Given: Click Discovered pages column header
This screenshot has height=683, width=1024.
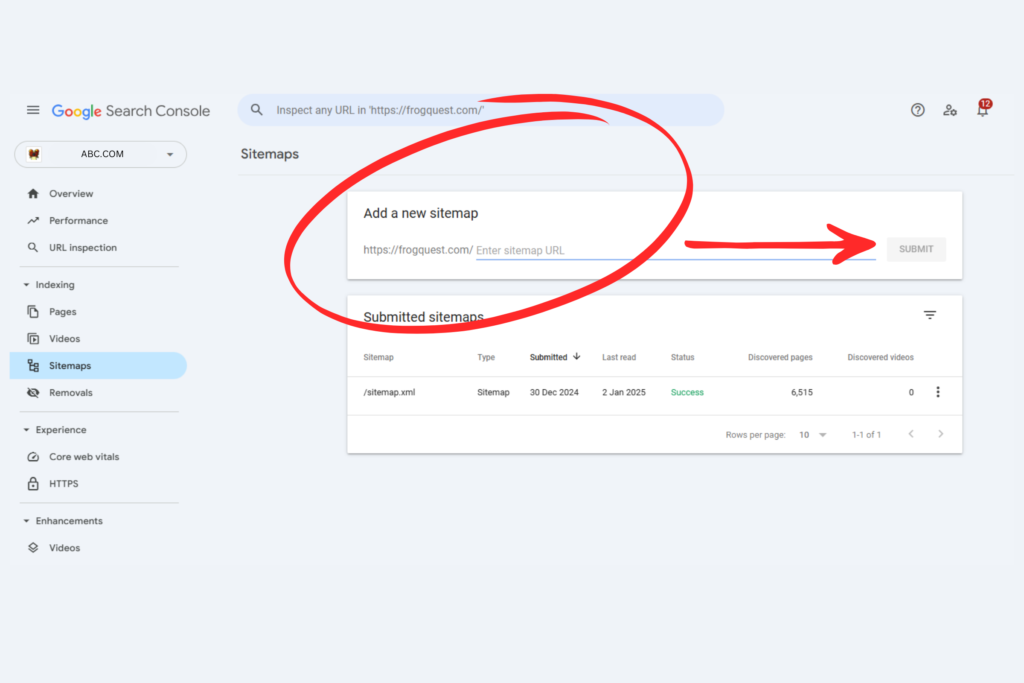Looking at the screenshot, I should pyautogui.click(x=780, y=357).
